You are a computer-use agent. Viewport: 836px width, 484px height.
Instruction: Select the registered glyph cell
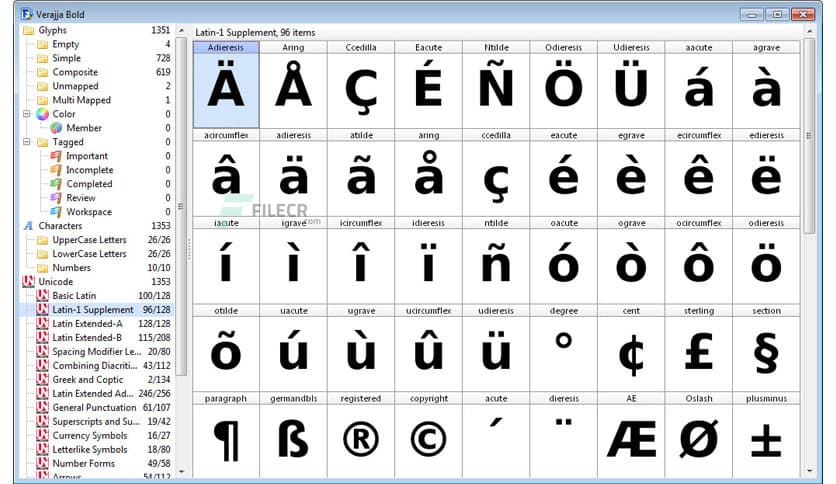click(x=361, y=435)
